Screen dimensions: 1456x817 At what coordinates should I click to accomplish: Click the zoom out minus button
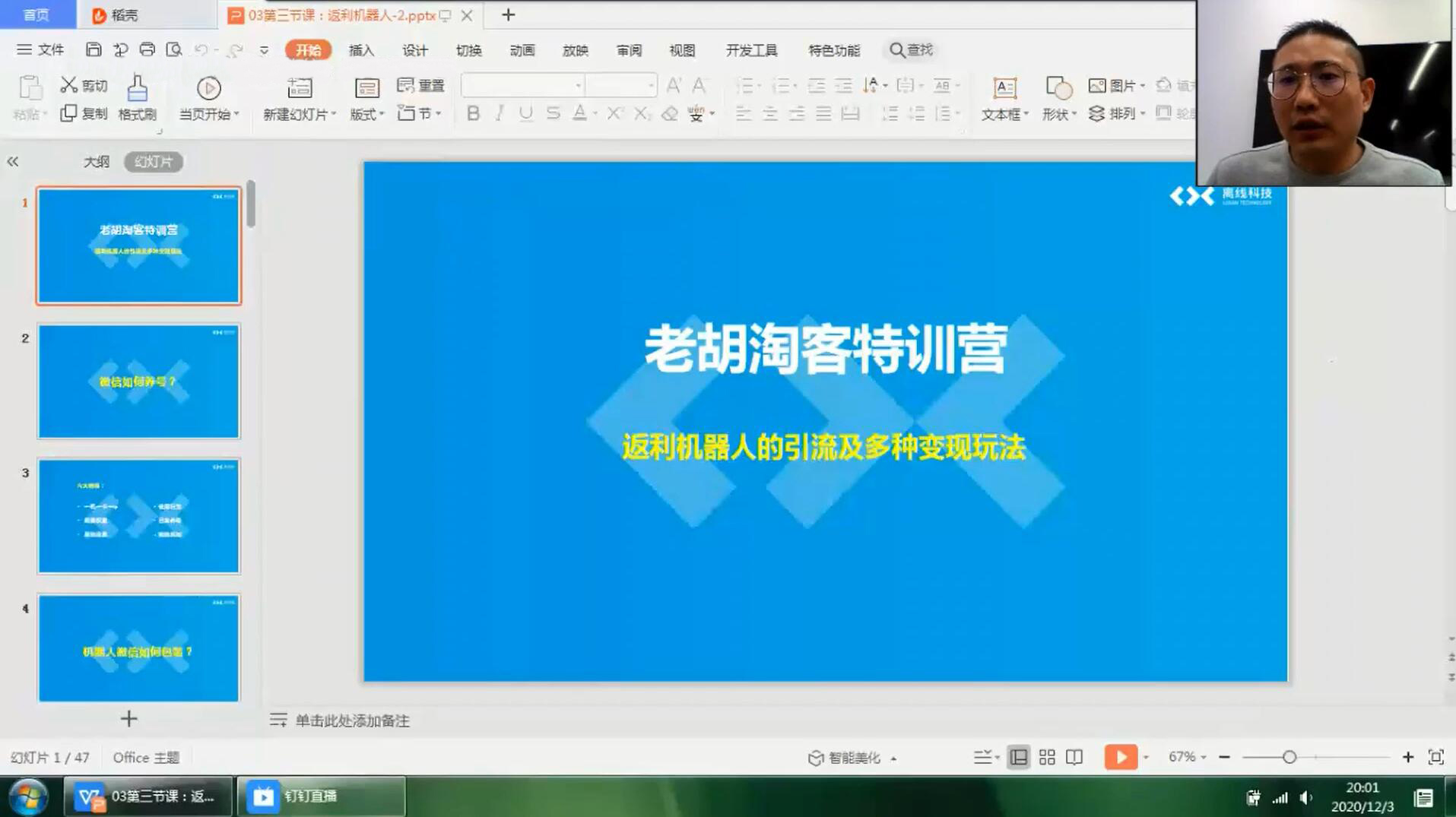pyautogui.click(x=1224, y=757)
